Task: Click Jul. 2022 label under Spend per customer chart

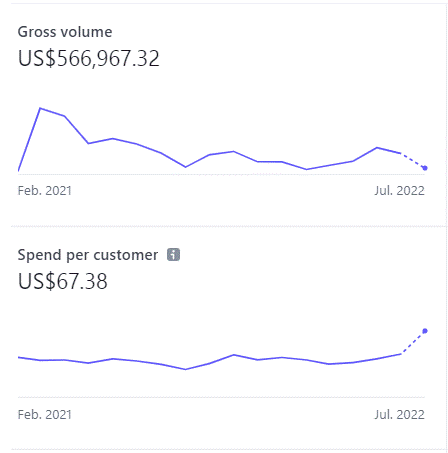Action: (399, 415)
